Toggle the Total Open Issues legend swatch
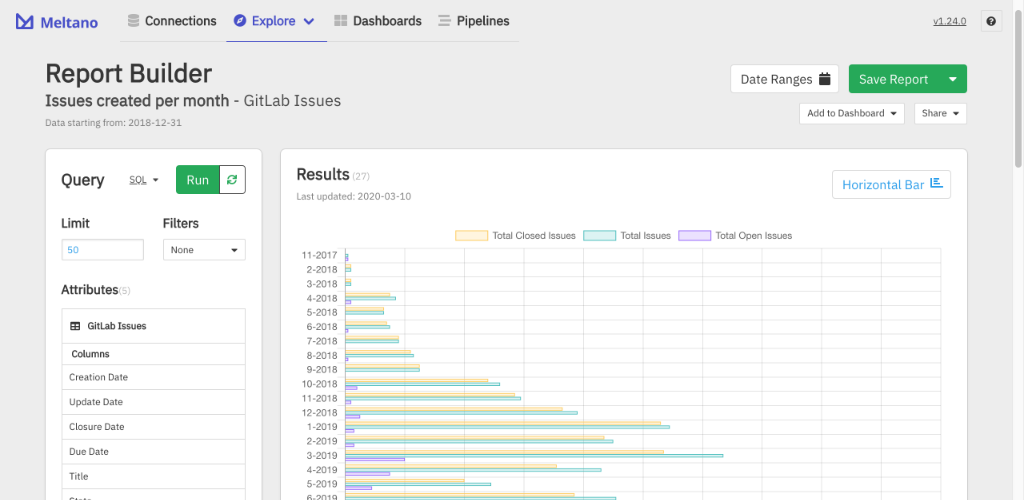This screenshot has height=500, width=1024. [x=695, y=236]
